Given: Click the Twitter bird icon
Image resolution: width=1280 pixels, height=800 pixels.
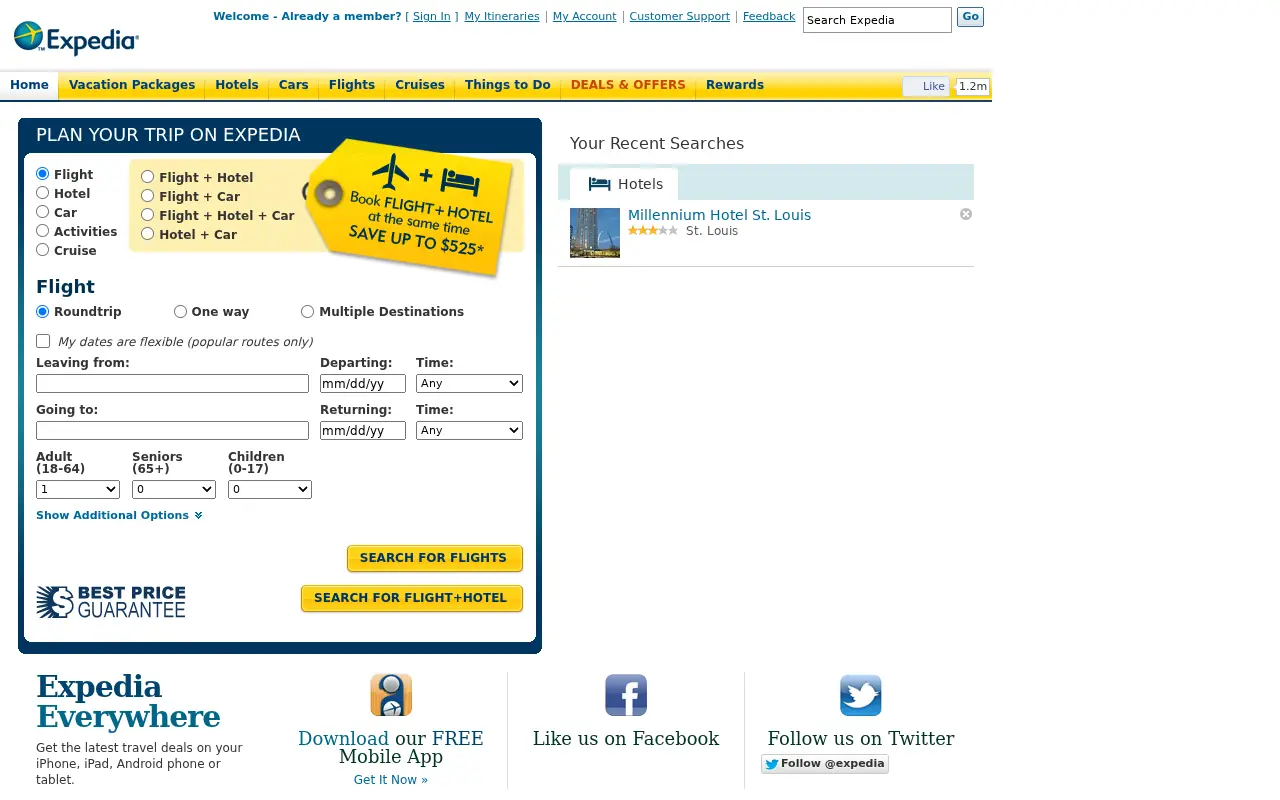Looking at the screenshot, I should coord(861,695).
